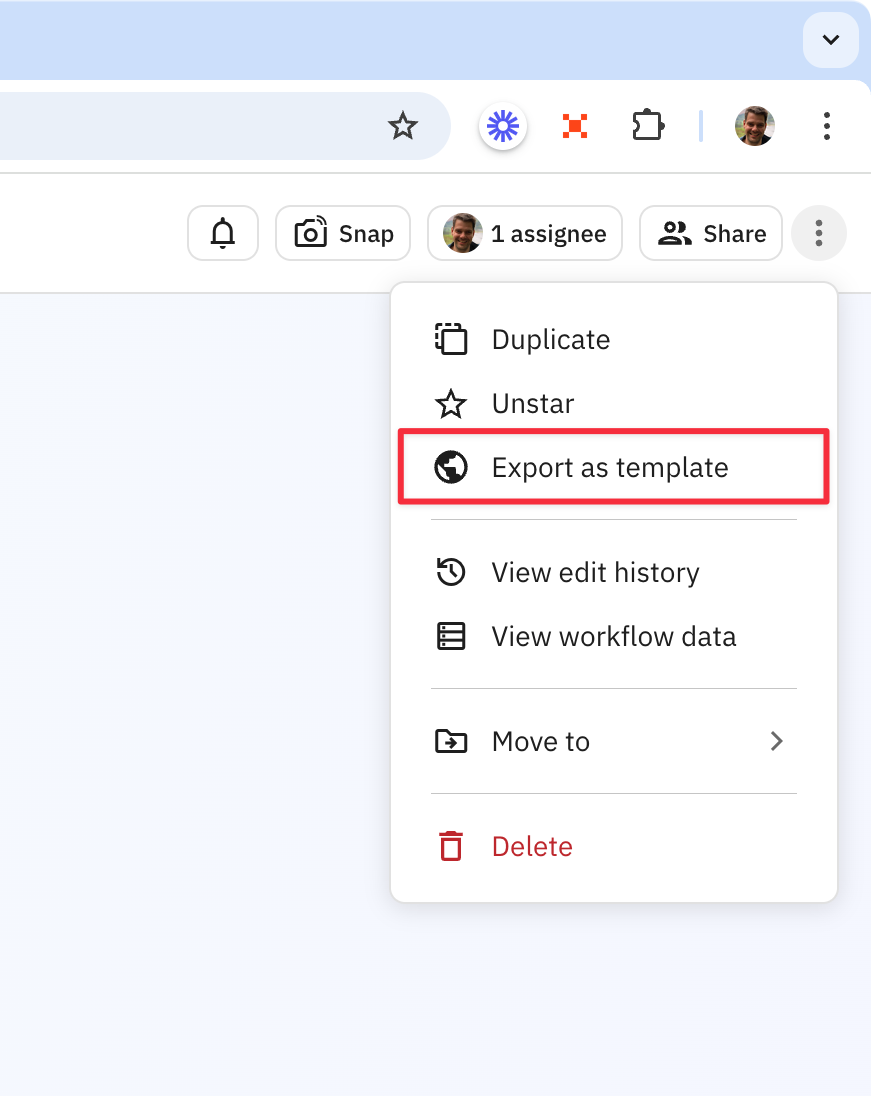Bookmark page with the star icon

tap(402, 126)
